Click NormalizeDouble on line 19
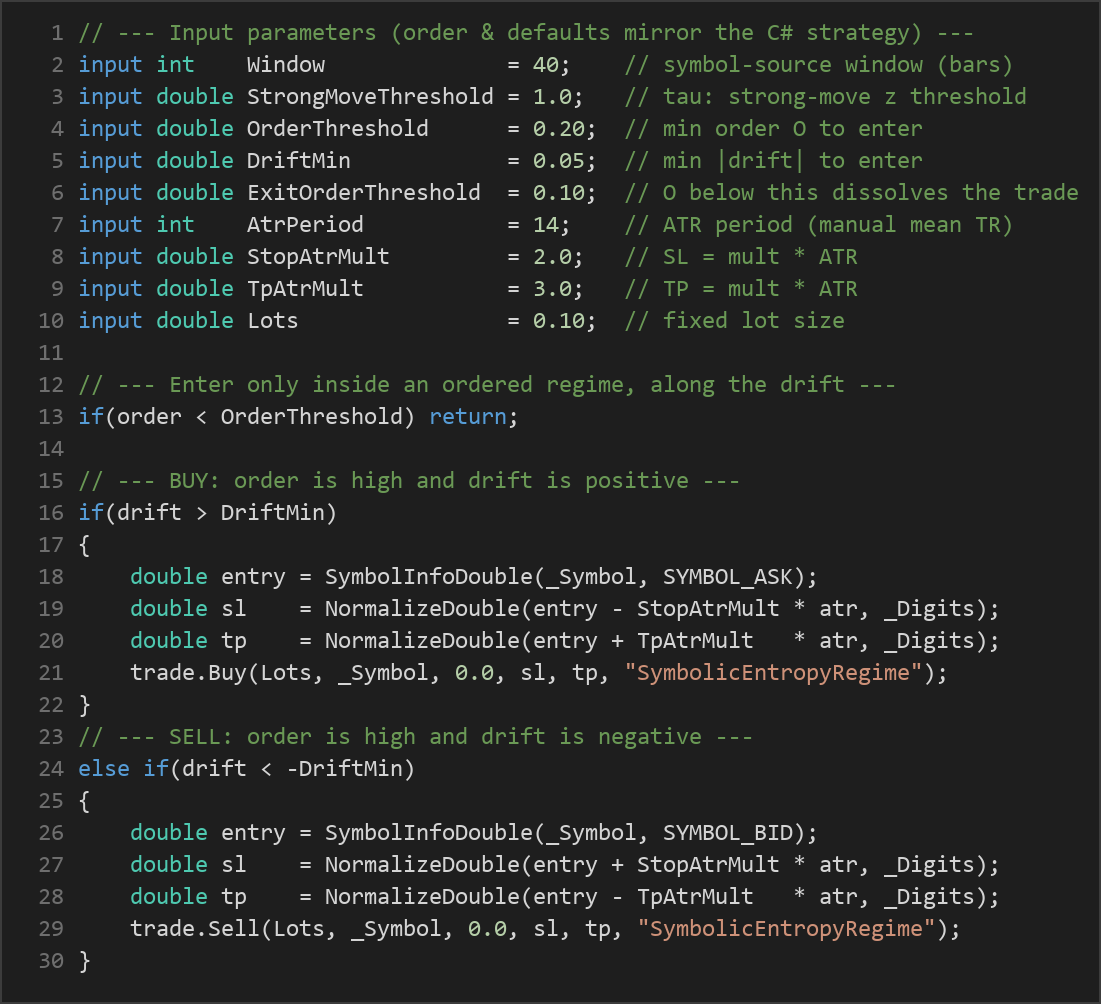 pos(422,608)
